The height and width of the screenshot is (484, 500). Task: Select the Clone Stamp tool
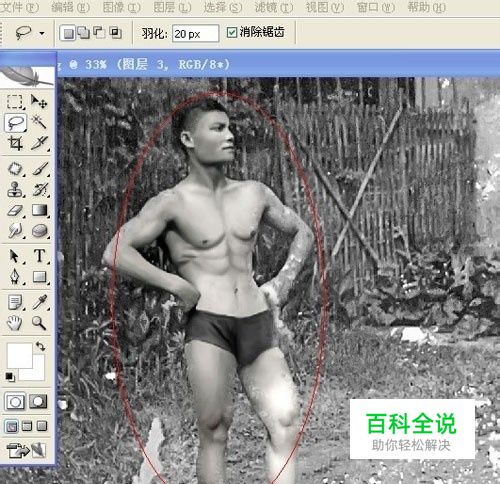coord(15,190)
